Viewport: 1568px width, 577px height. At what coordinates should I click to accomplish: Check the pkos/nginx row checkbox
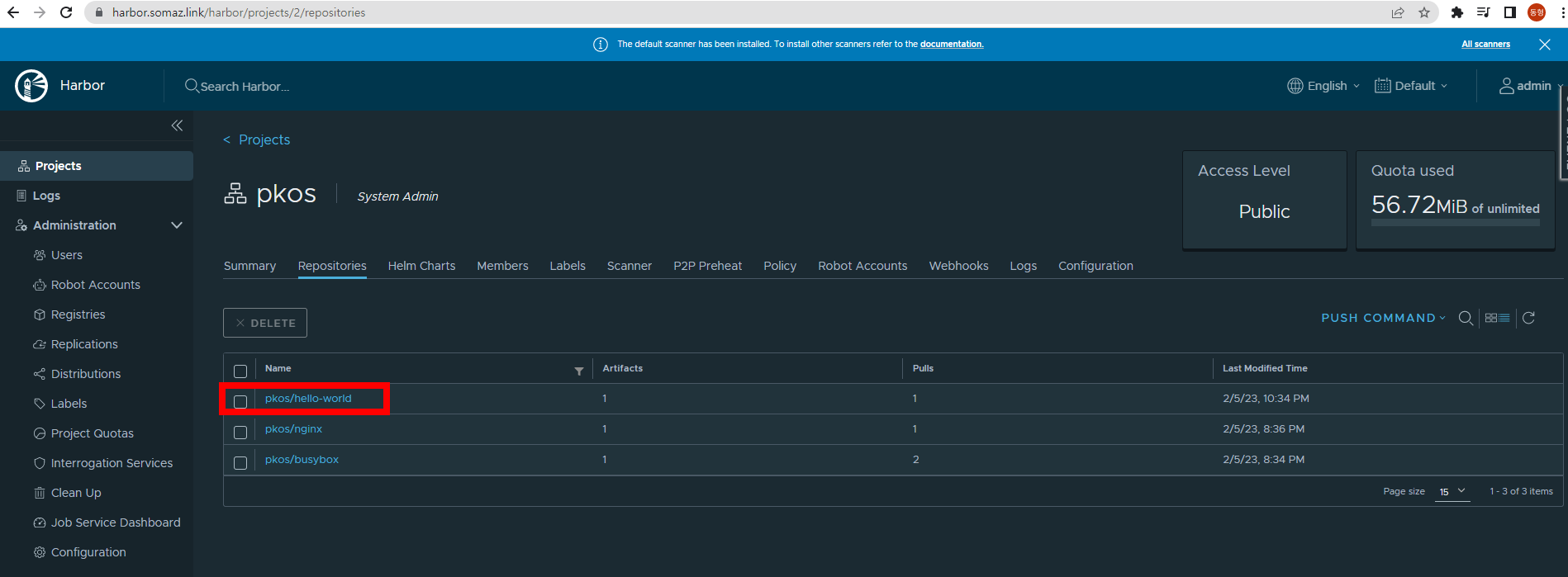240,433
